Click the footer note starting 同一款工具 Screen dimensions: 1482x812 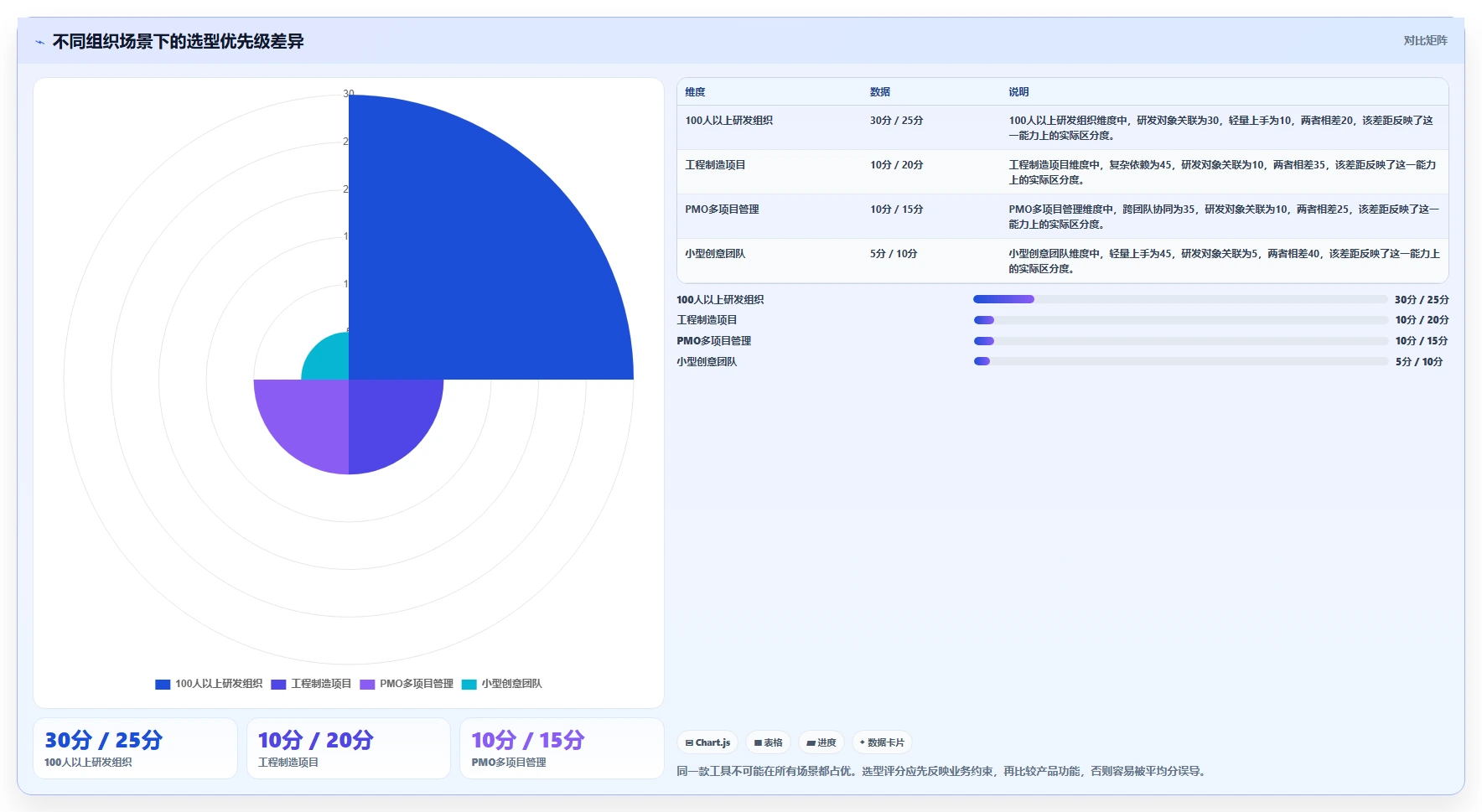(x=943, y=771)
